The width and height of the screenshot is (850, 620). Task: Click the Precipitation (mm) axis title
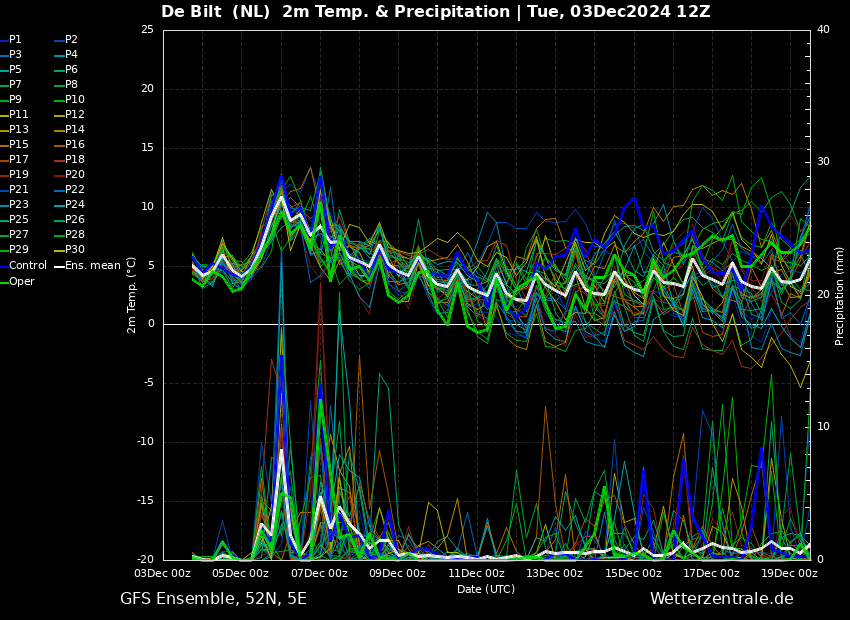click(840, 296)
